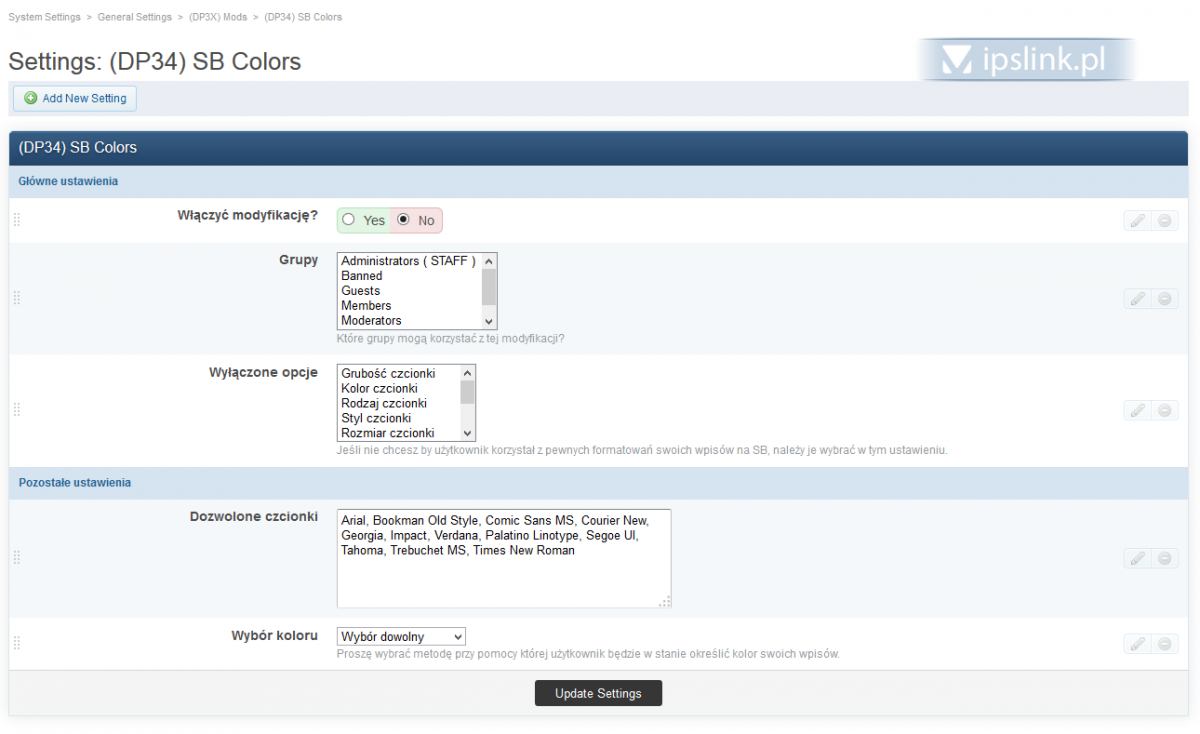Delete the Grupy setting via minus icon
This screenshot has width=1200, height=734.
pyautogui.click(x=1165, y=298)
